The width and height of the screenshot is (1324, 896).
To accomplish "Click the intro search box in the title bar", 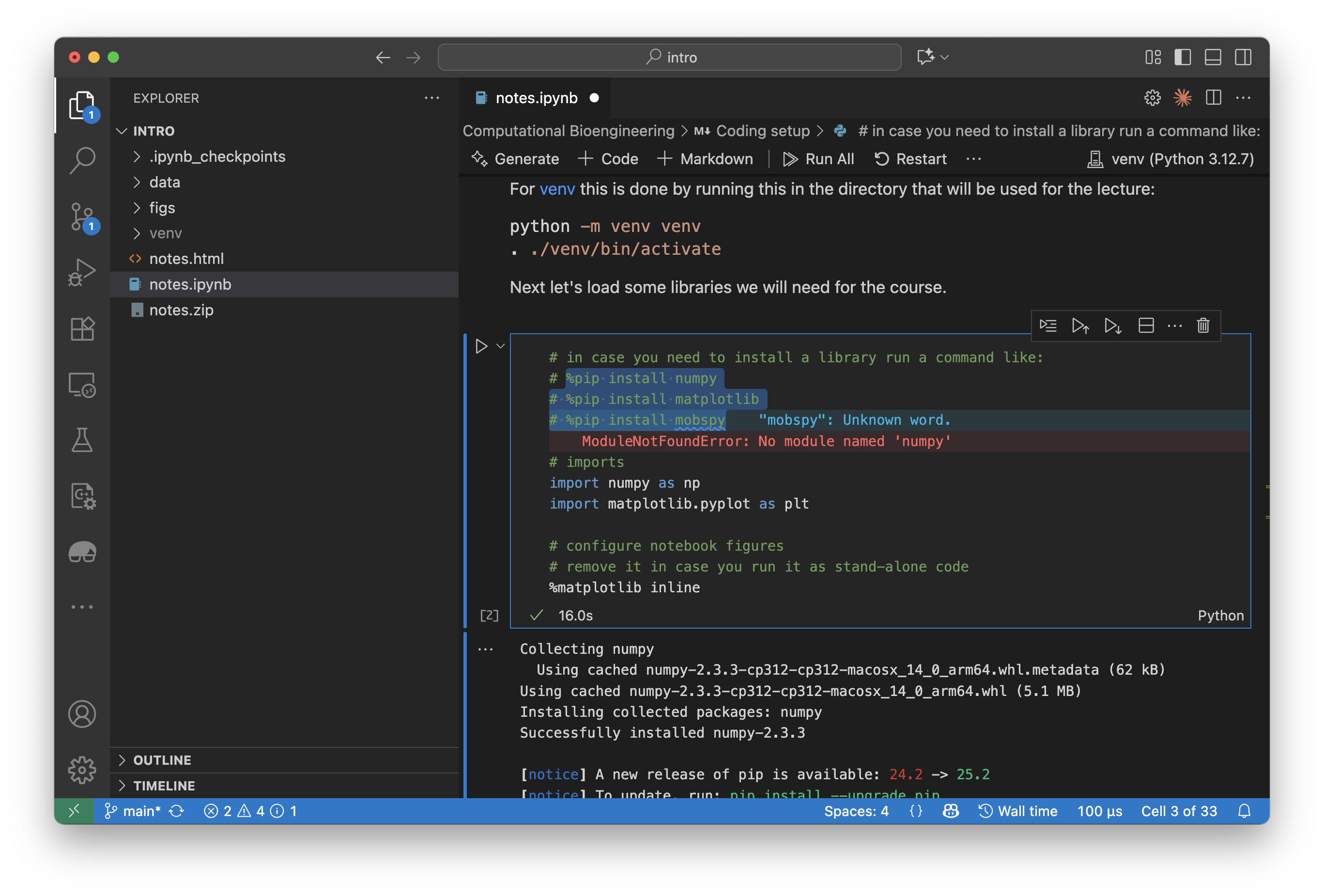I will [x=669, y=57].
